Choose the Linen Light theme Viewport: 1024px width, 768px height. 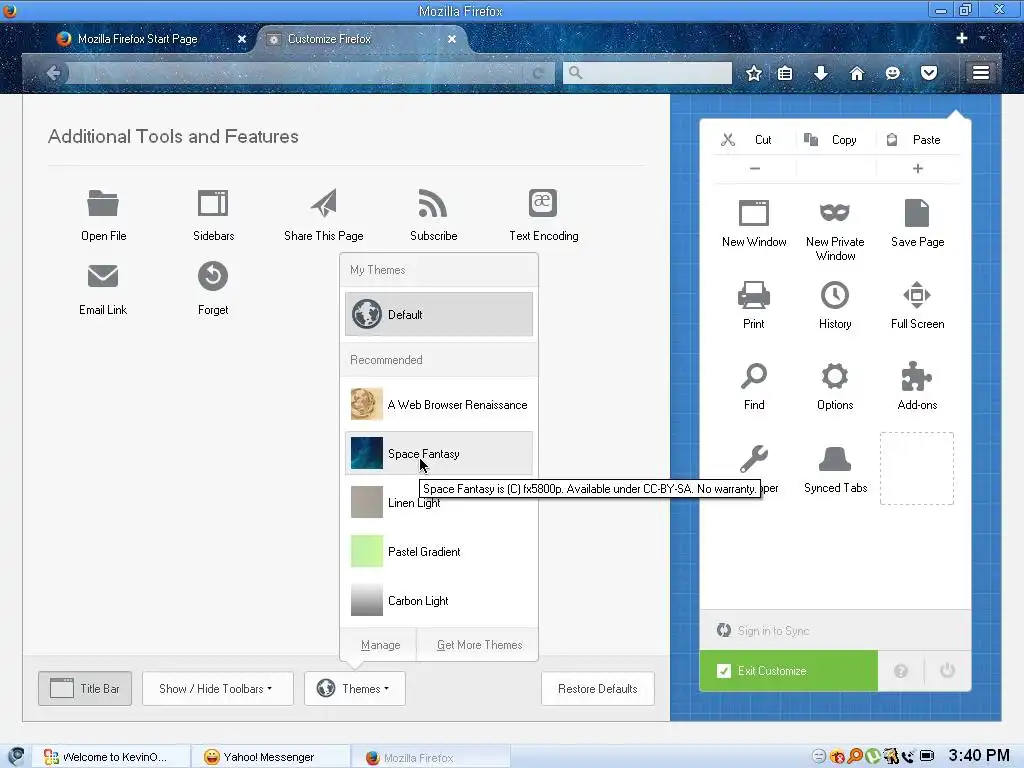coord(439,502)
